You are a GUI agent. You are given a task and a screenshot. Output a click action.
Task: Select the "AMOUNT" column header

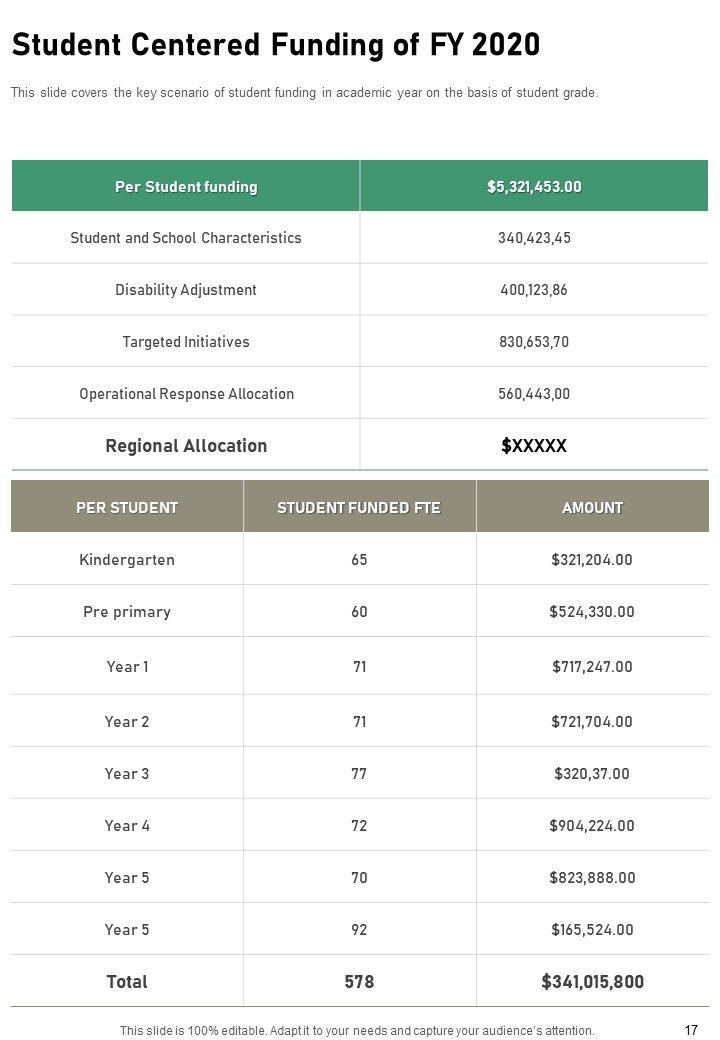click(x=592, y=508)
